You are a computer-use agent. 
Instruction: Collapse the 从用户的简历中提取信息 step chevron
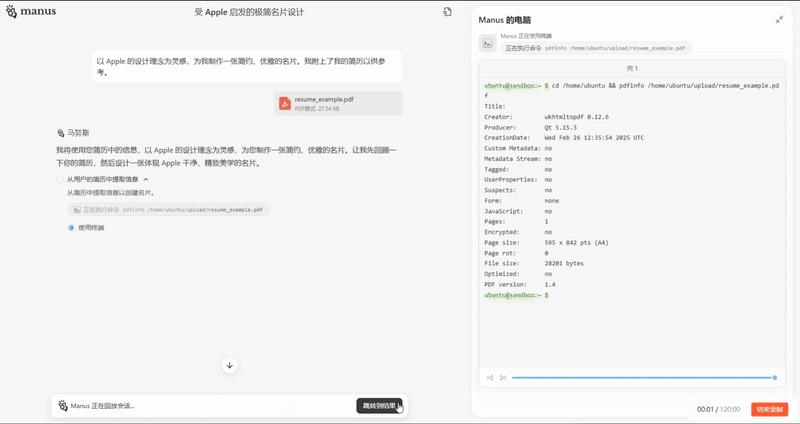tap(146, 179)
